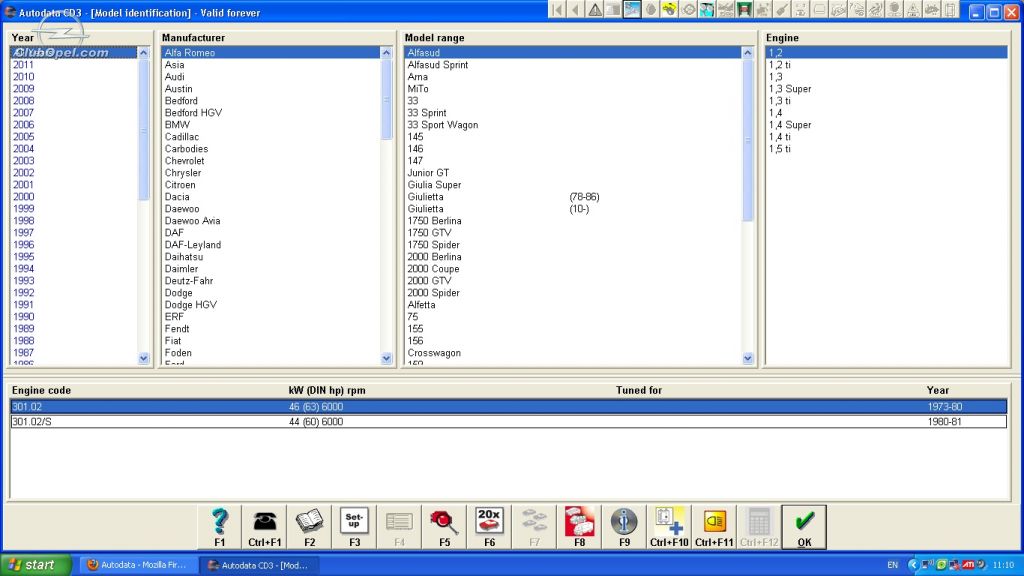The image size is (1024, 576).
Task: Open the Windows start button
Action: coord(36,565)
